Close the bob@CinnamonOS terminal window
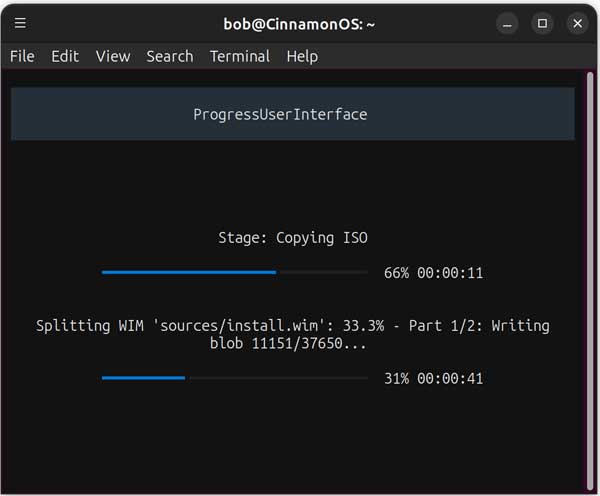 tap(577, 23)
